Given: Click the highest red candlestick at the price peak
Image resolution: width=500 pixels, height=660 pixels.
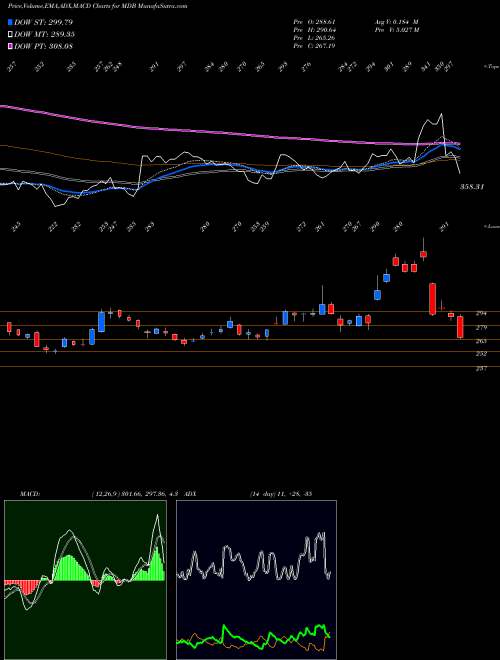Looking at the screenshot, I should point(423,254).
